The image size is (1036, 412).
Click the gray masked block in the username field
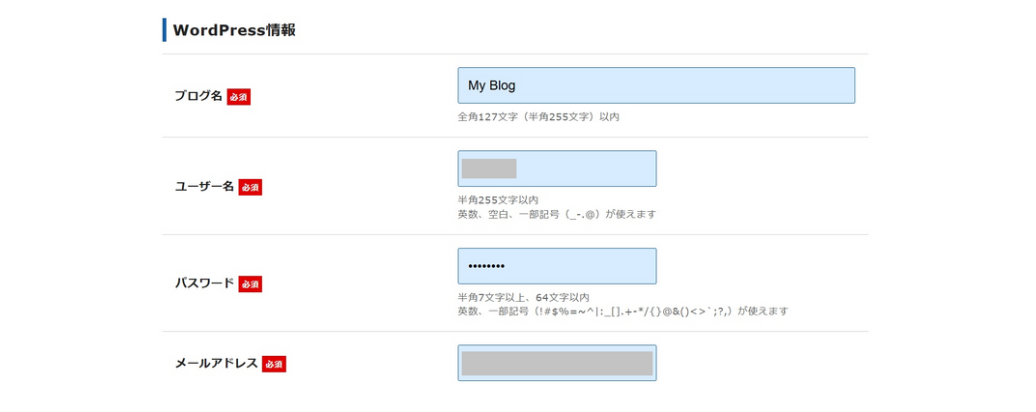pos(489,168)
